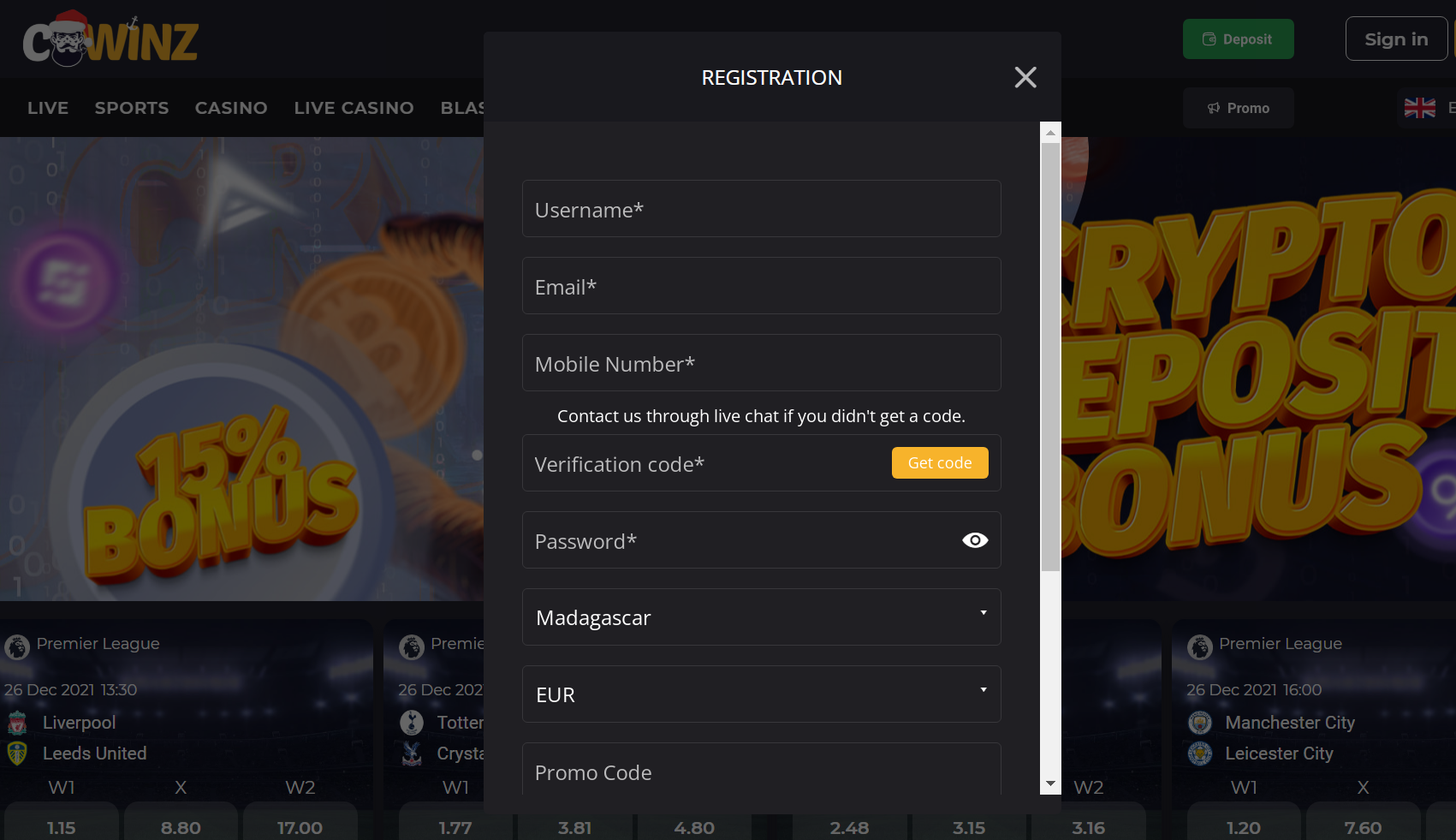The image size is (1456, 840).
Task: Click the Manchester City crest icon
Action: pyautogui.click(x=1200, y=724)
